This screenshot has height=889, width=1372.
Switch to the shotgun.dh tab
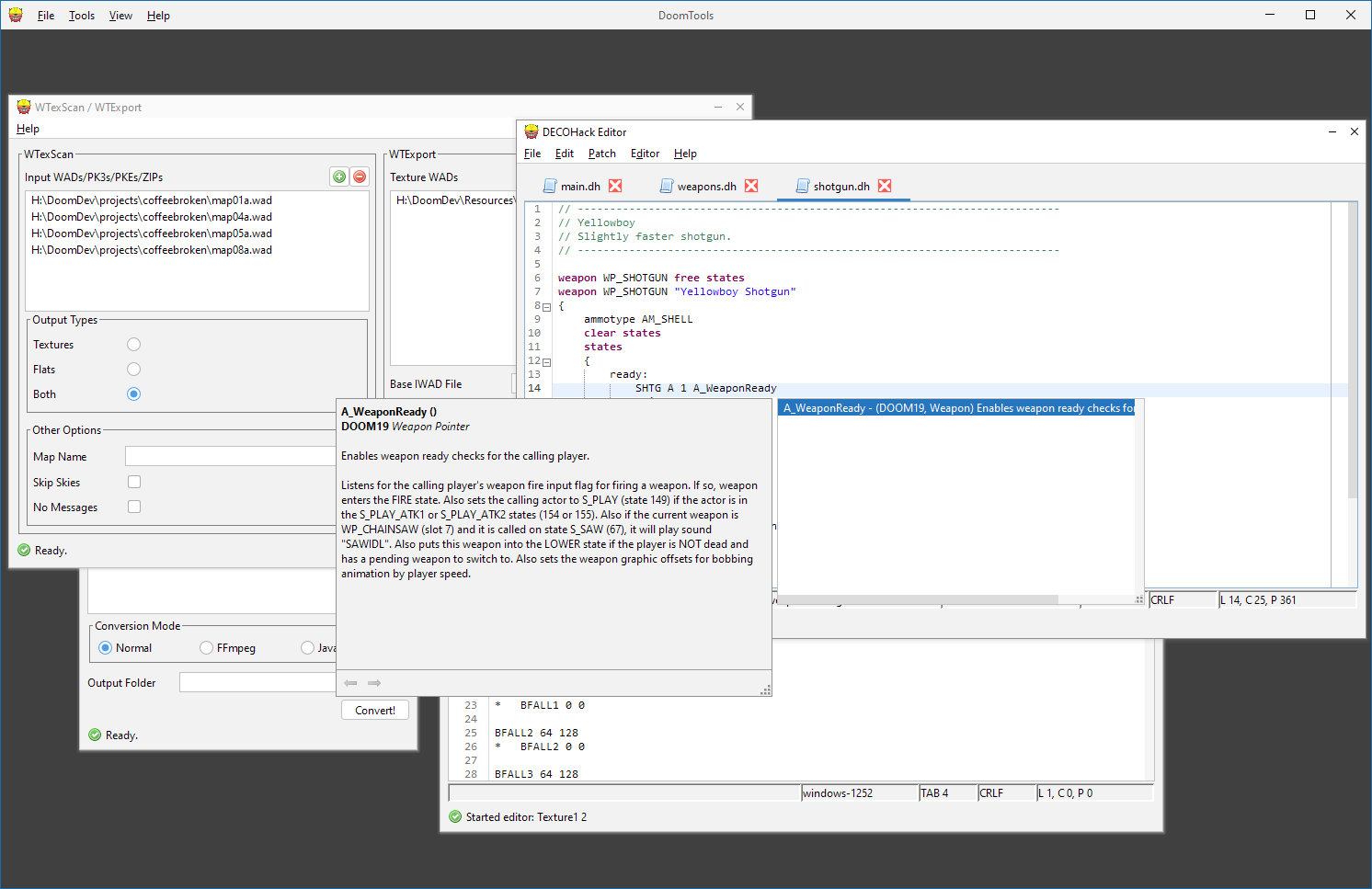point(841,186)
